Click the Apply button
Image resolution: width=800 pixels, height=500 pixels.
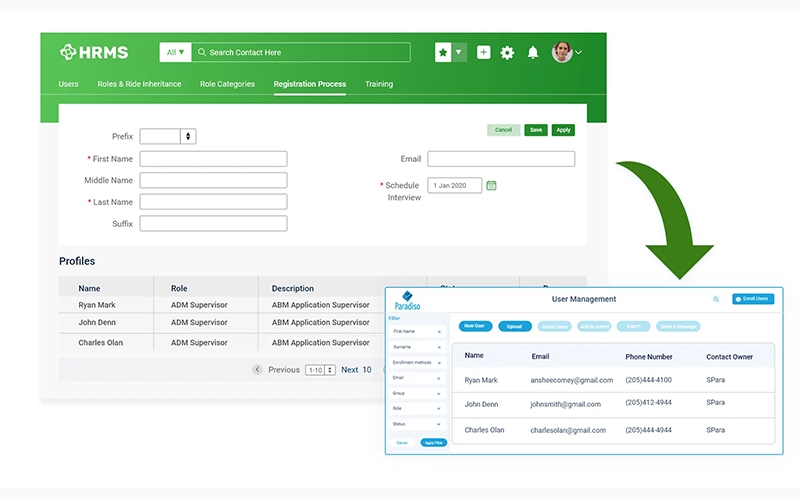pyautogui.click(x=563, y=130)
